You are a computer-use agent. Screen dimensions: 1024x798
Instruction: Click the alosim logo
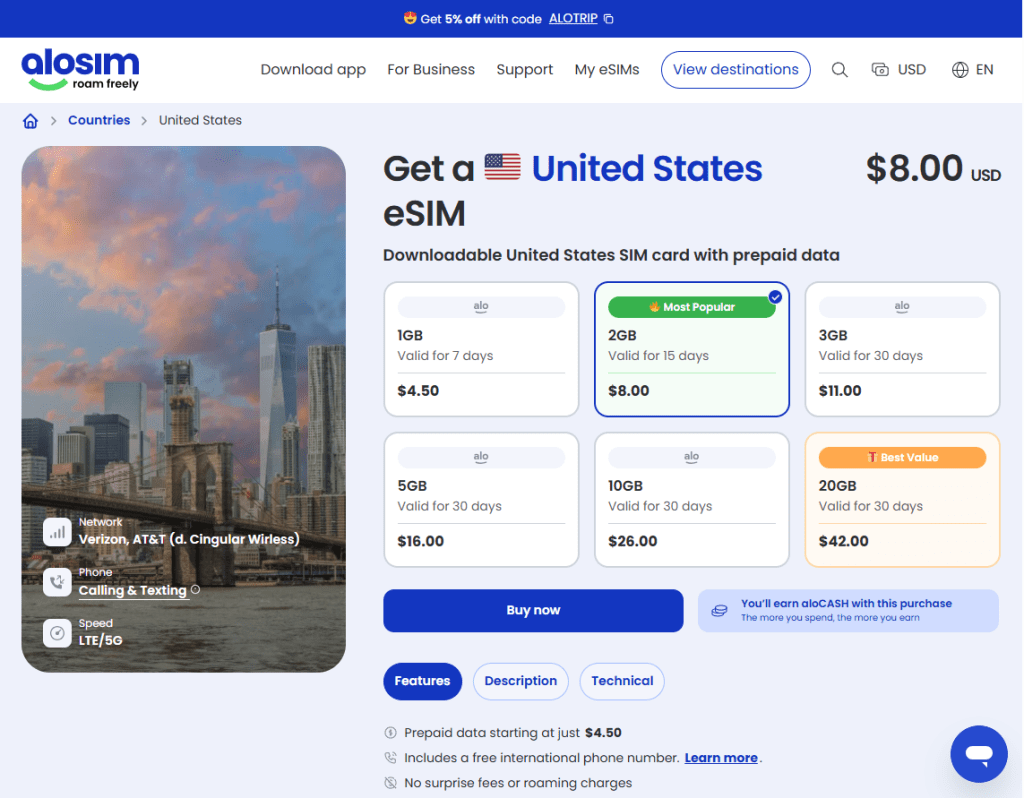tap(80, 70)
